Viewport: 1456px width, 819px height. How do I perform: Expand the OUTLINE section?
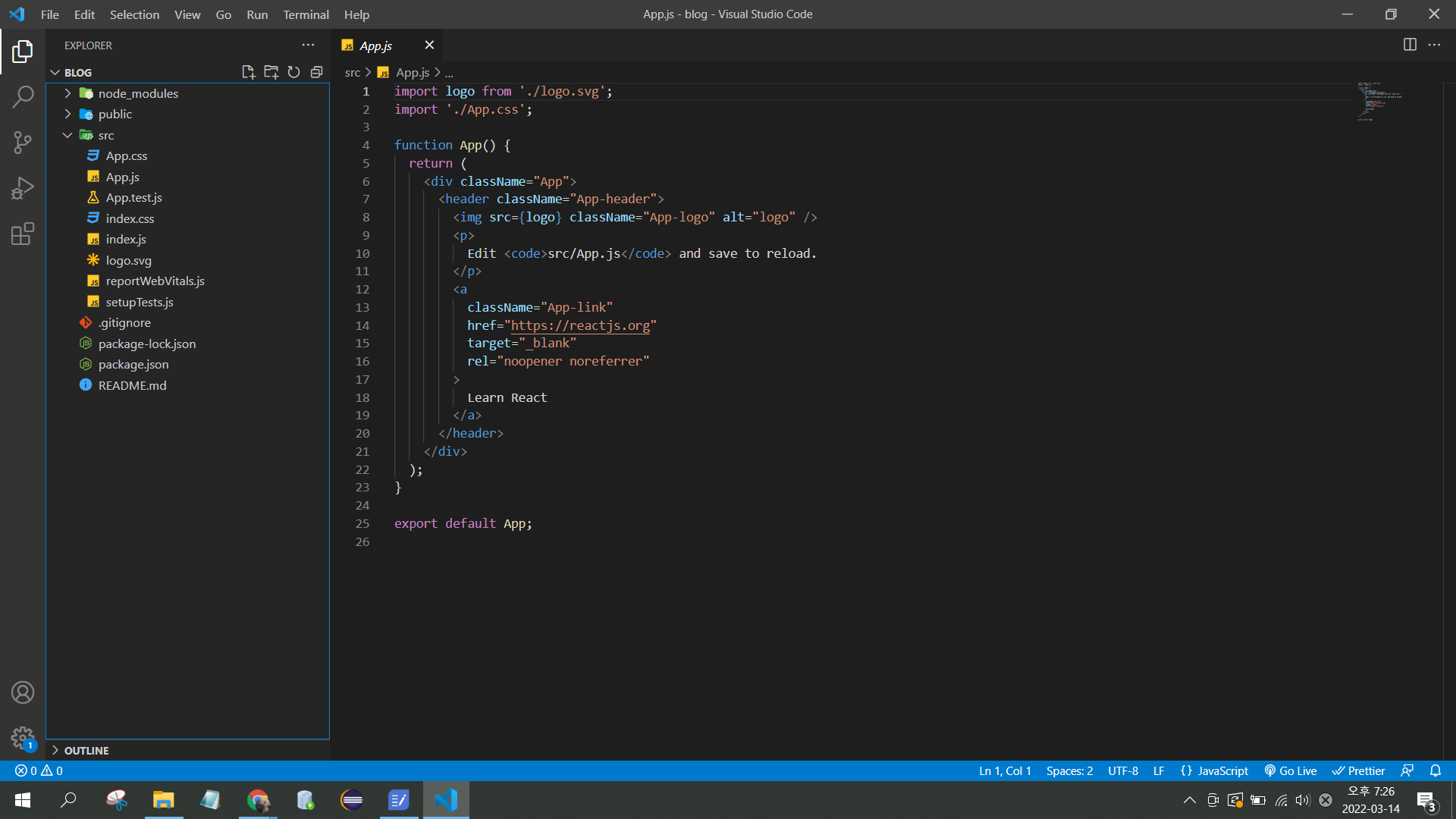(86, 750)
